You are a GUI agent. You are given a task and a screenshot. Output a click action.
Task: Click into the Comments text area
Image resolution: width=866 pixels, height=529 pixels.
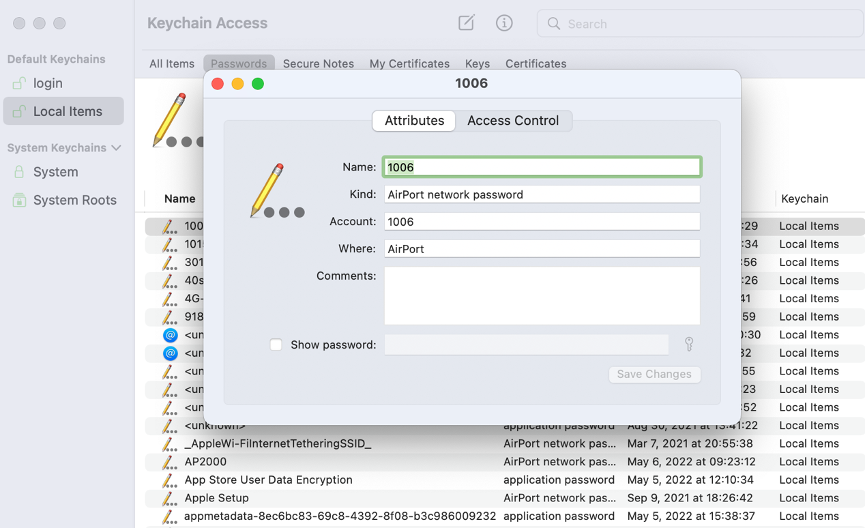click(x=542, y=295)
